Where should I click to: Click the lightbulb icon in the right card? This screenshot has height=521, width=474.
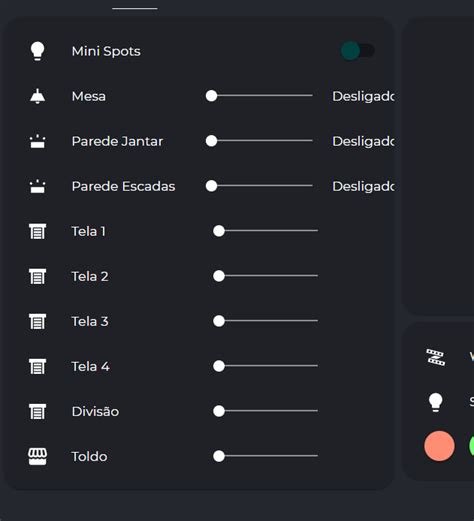(x=436, y=402)
